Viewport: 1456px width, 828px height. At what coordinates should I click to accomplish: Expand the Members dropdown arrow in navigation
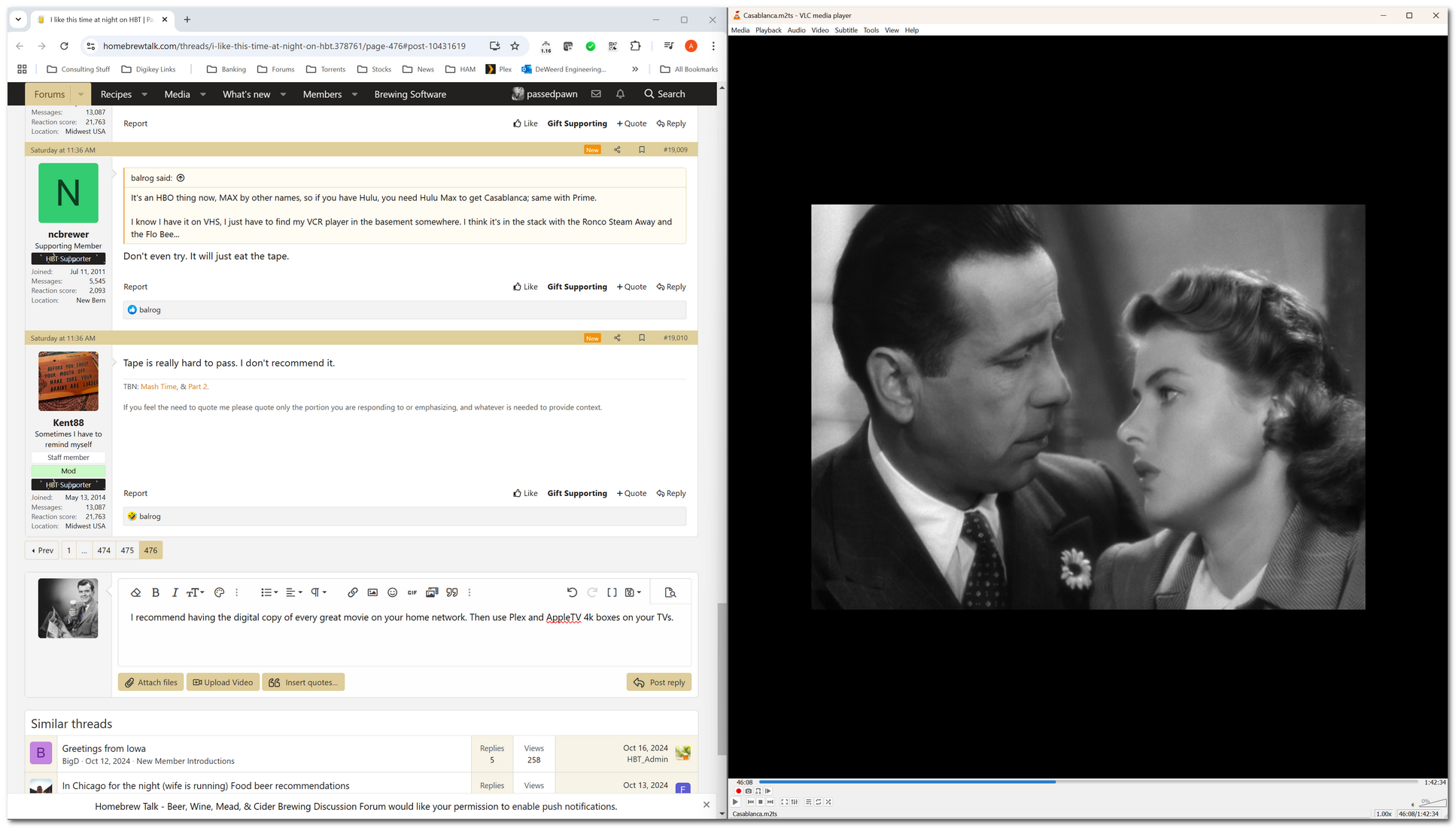[354, 94]
